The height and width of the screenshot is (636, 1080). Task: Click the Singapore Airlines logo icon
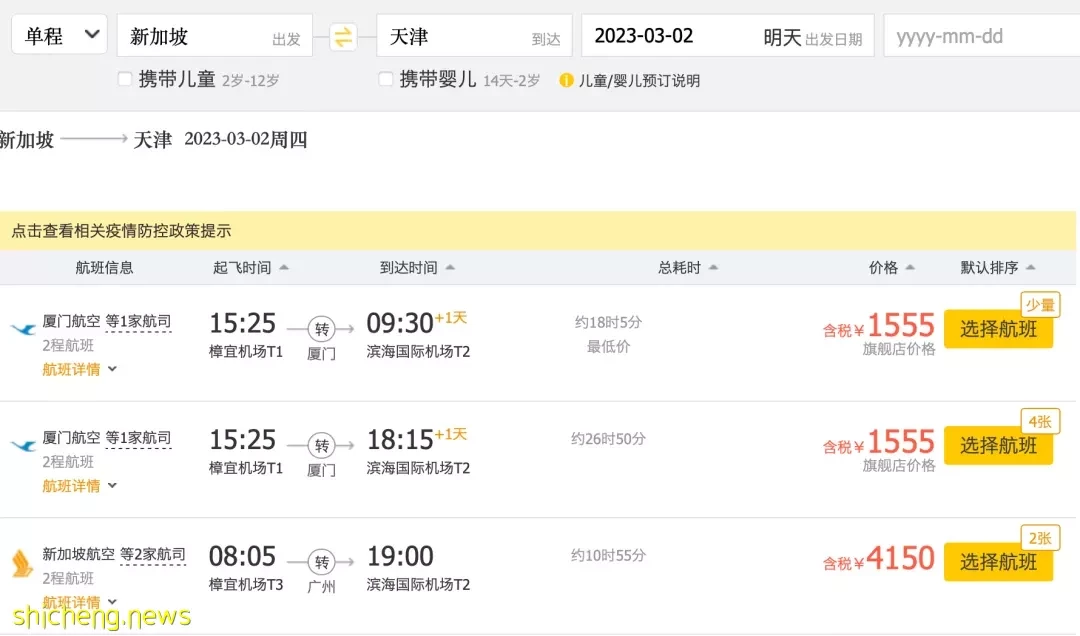point(23,562)
